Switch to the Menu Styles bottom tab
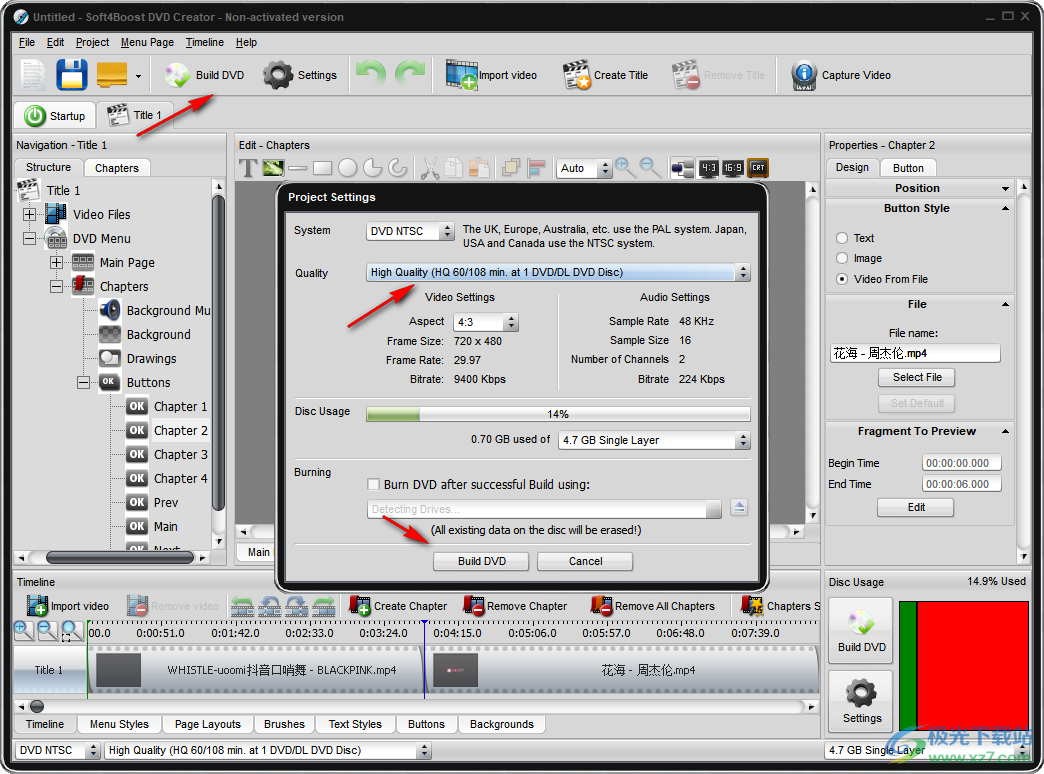 point(119,724)
